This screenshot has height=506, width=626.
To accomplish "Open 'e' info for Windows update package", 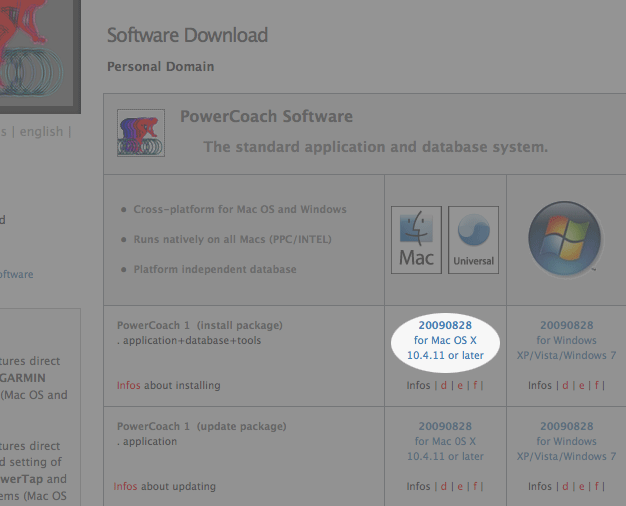I will 581,486.
